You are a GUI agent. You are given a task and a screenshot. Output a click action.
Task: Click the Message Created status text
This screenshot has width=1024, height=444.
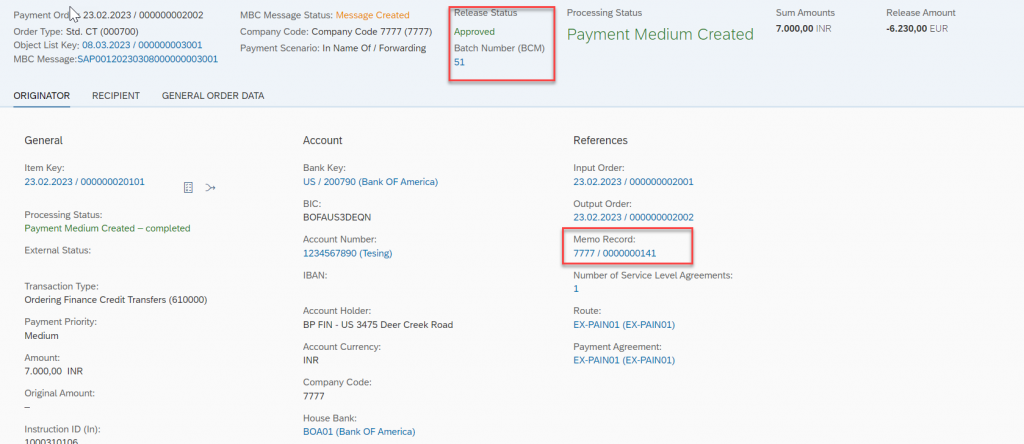[373, 15]
